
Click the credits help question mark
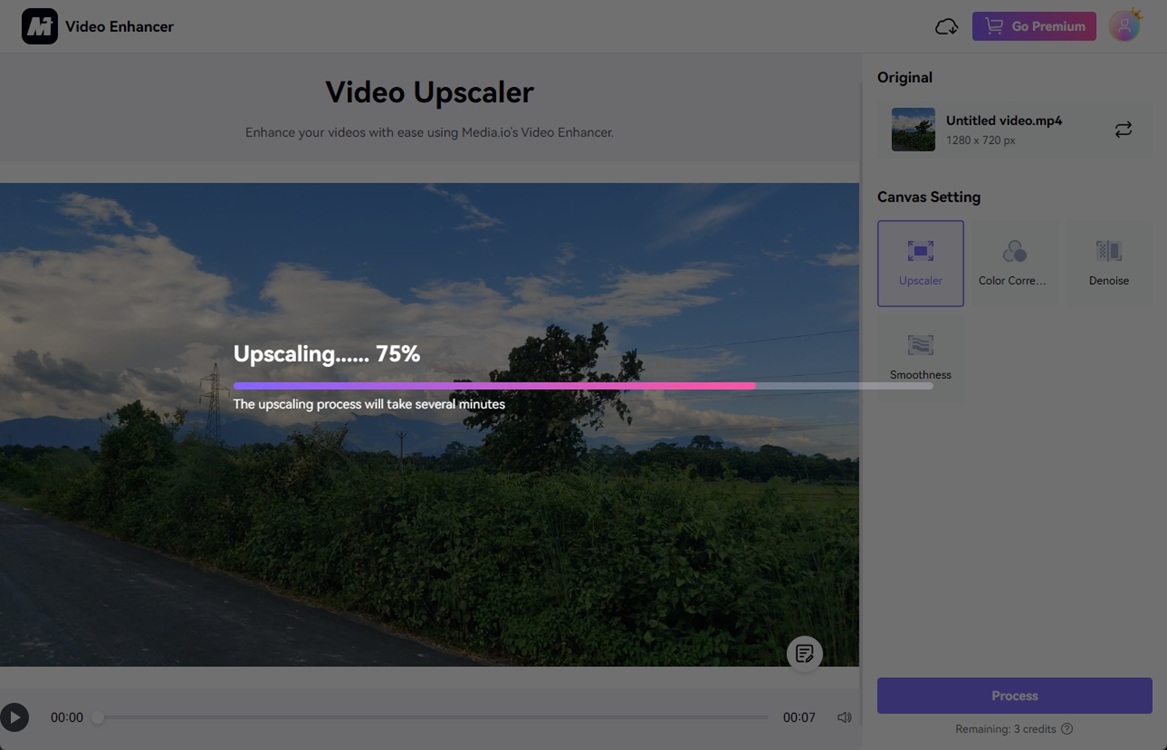(x=1066, y=728)
